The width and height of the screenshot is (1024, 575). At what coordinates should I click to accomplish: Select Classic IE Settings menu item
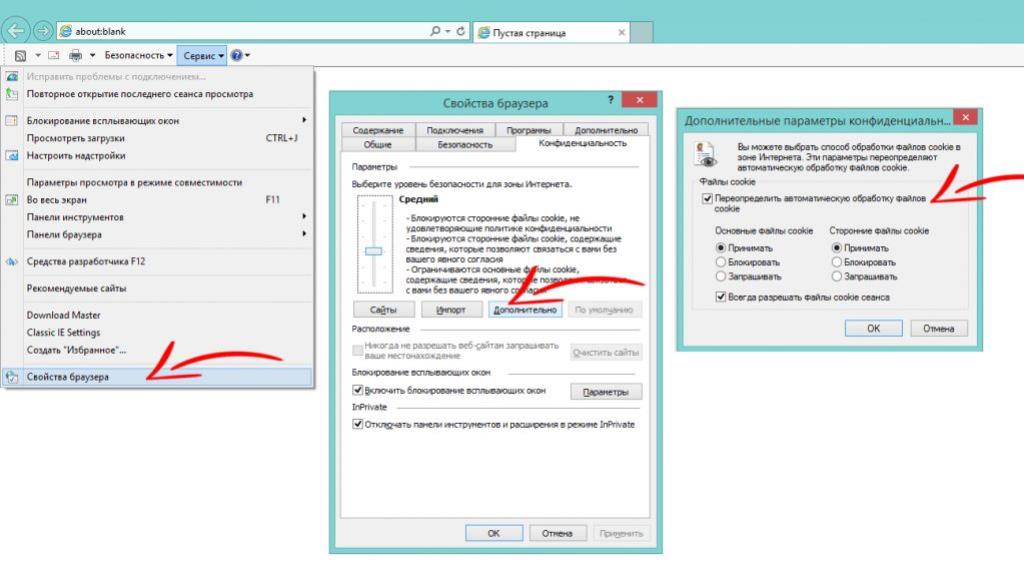157,333
